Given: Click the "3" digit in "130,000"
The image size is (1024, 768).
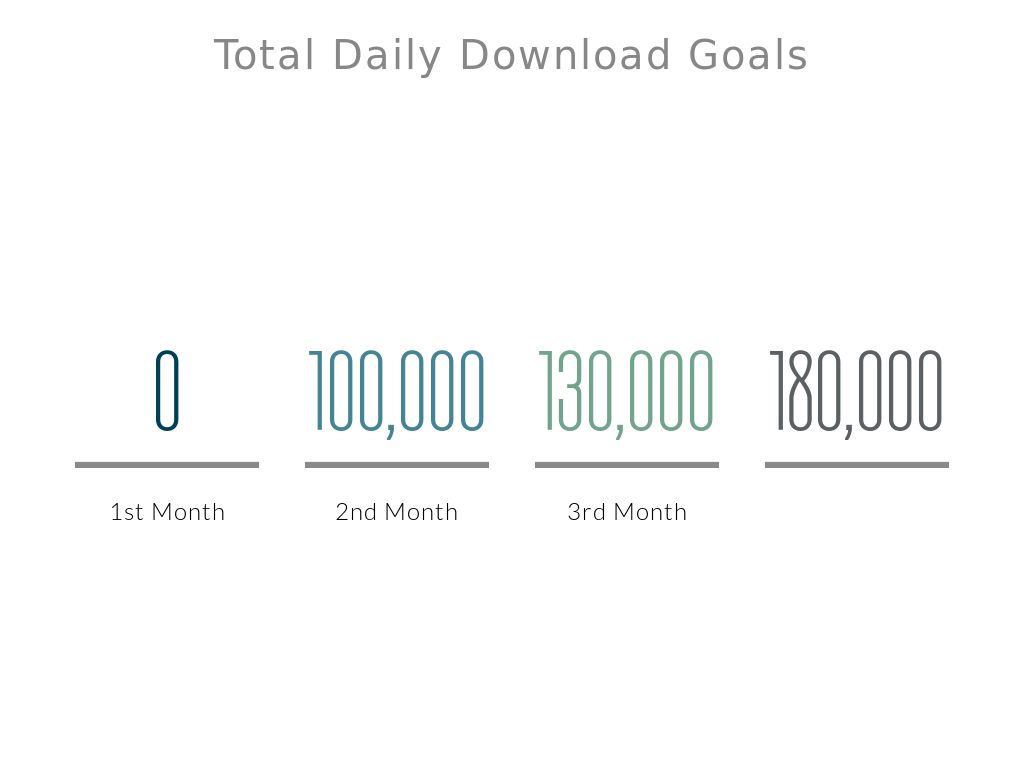Looking at the screenshot, I should (x=568, y=391).
